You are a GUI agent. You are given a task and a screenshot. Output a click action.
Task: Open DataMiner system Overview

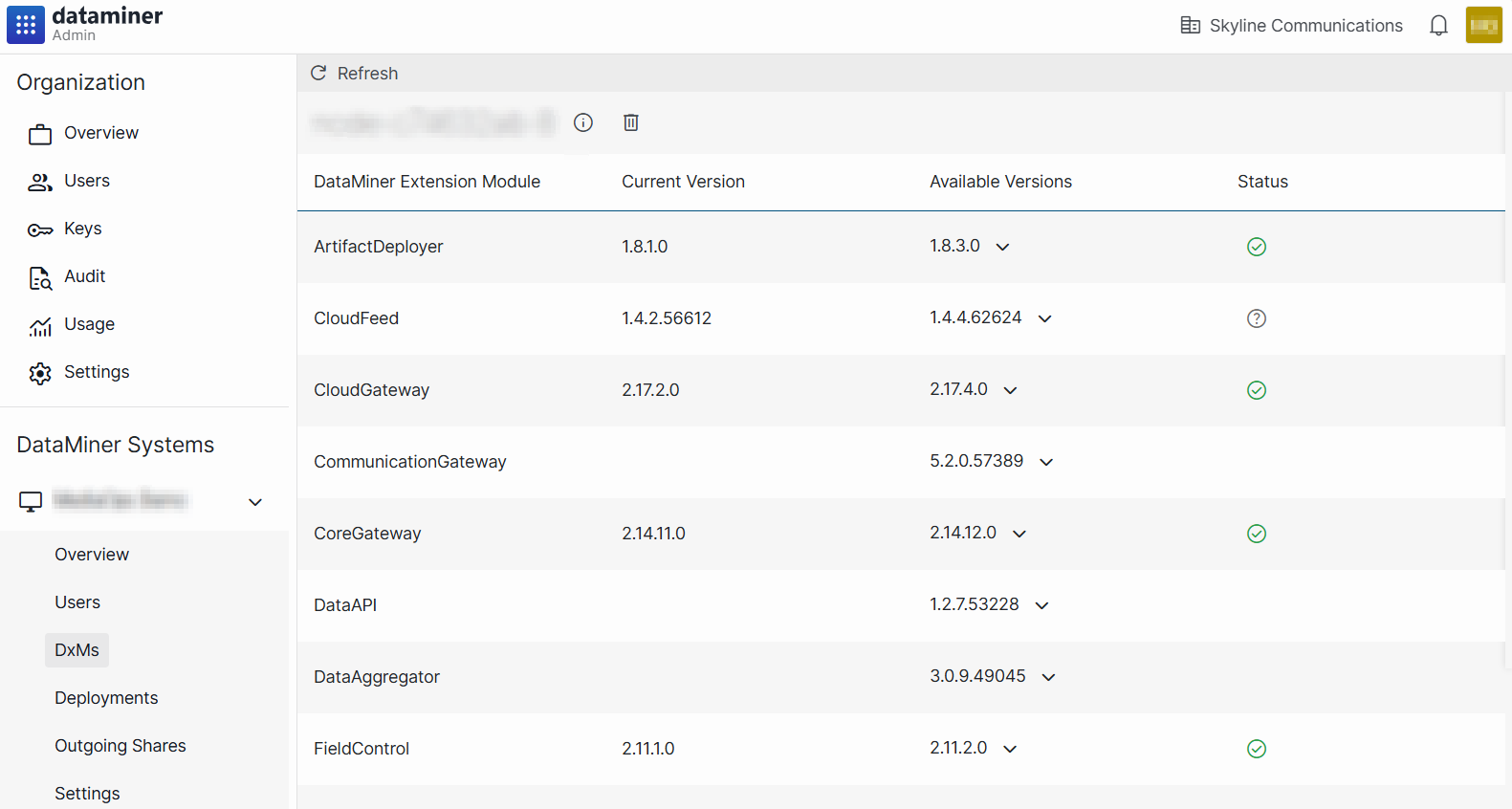(92, 555)
